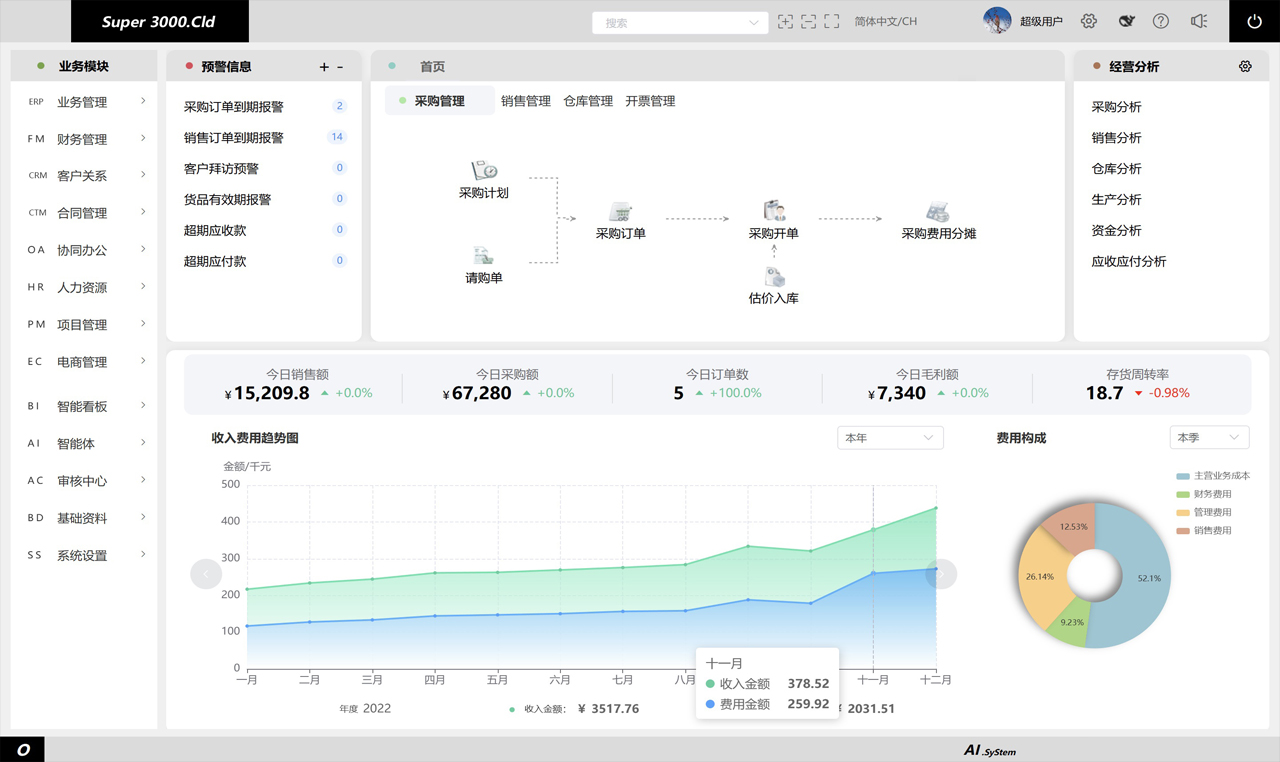1280x762 pixels.
Task: Click the speaker announcement icon
Action: pos(1199,21)
